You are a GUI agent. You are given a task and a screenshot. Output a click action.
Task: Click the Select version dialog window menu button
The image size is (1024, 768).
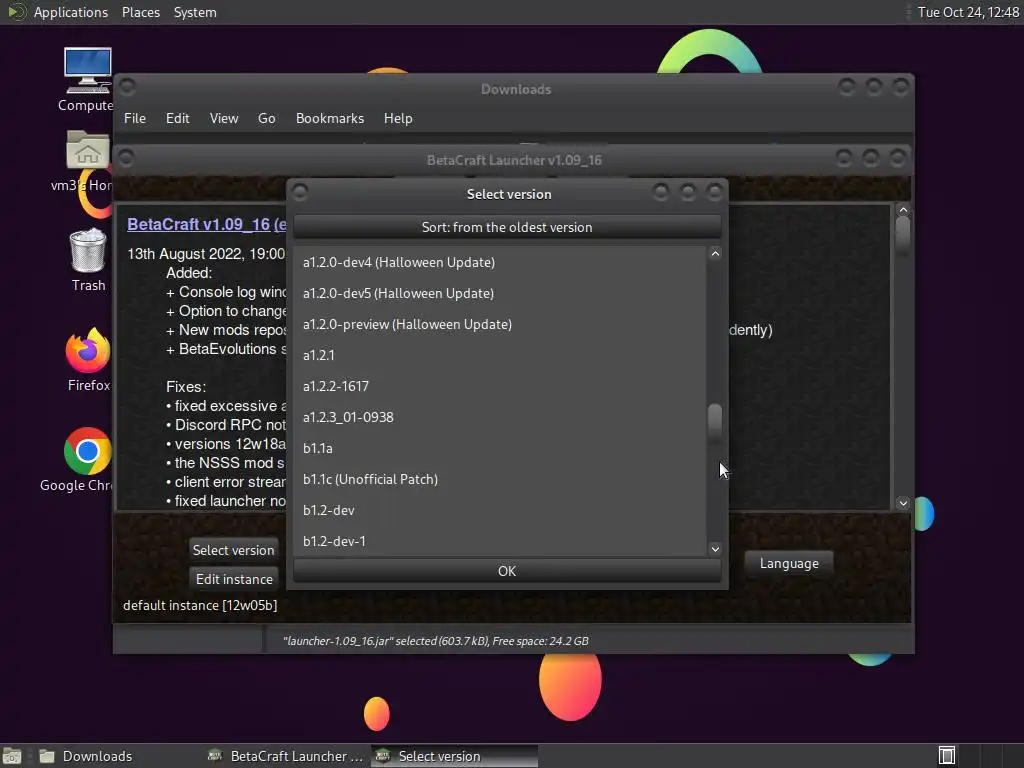(x=300, y=192)
